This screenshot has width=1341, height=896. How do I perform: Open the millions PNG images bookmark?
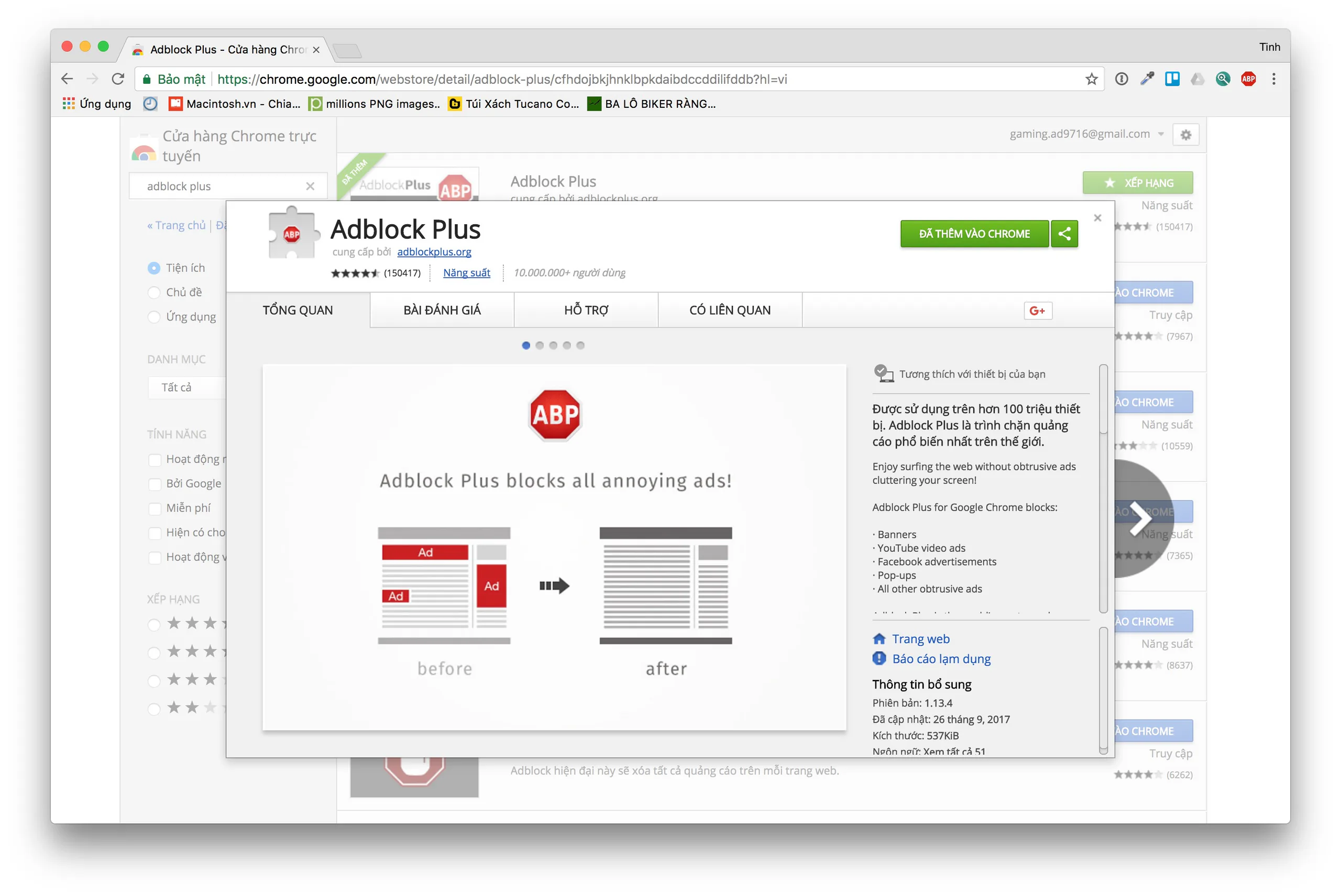[375, 104]
